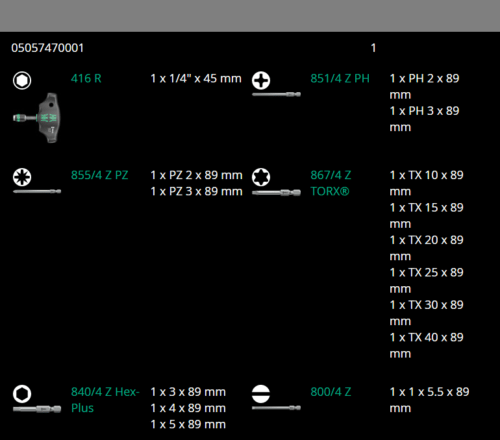This screenshot has width=500, height=440.
Task: Open the 867/4 Z TORX product link
Action: tap(331, 183)
